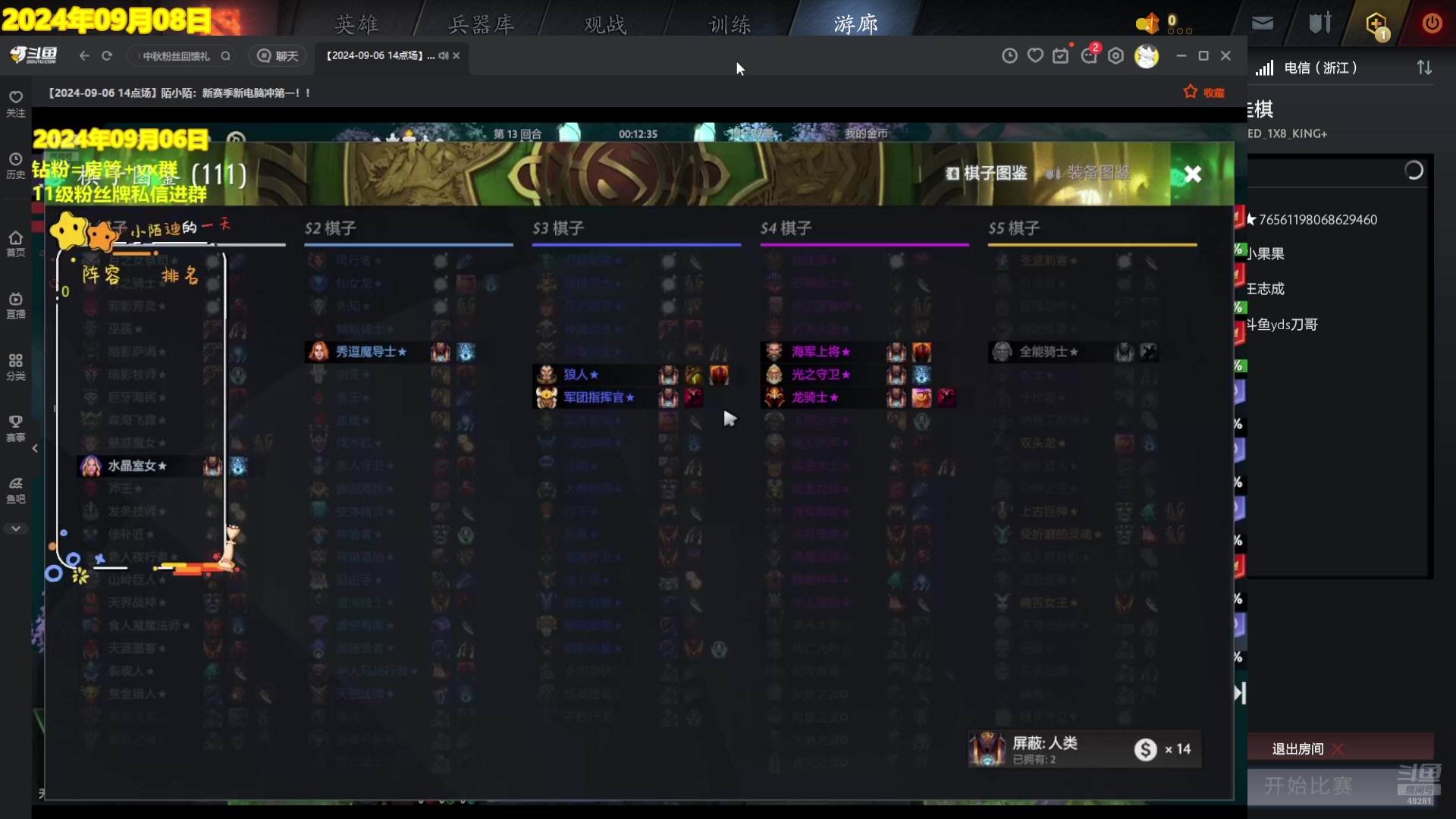Click the Douyu logo

click(33, 55)
